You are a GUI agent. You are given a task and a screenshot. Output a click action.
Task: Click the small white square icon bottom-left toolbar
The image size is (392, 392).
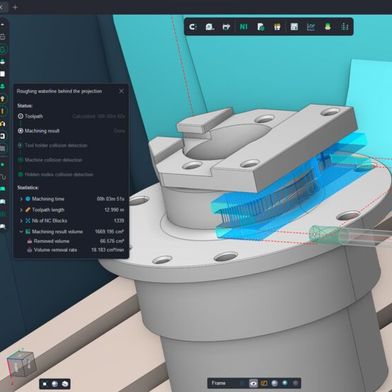(45, 384)
